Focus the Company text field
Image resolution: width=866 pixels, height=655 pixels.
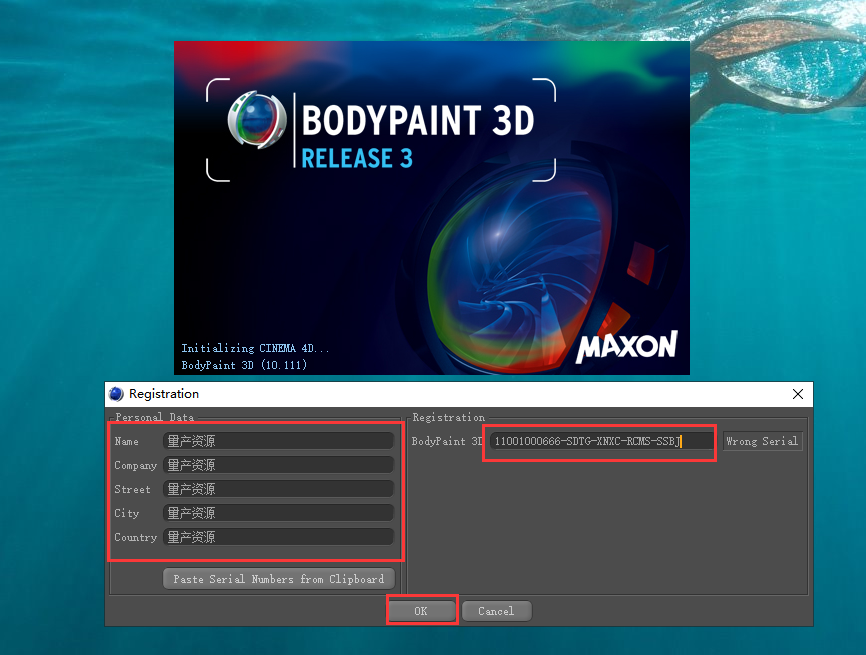pyautogui.click(x=278, y=465)
